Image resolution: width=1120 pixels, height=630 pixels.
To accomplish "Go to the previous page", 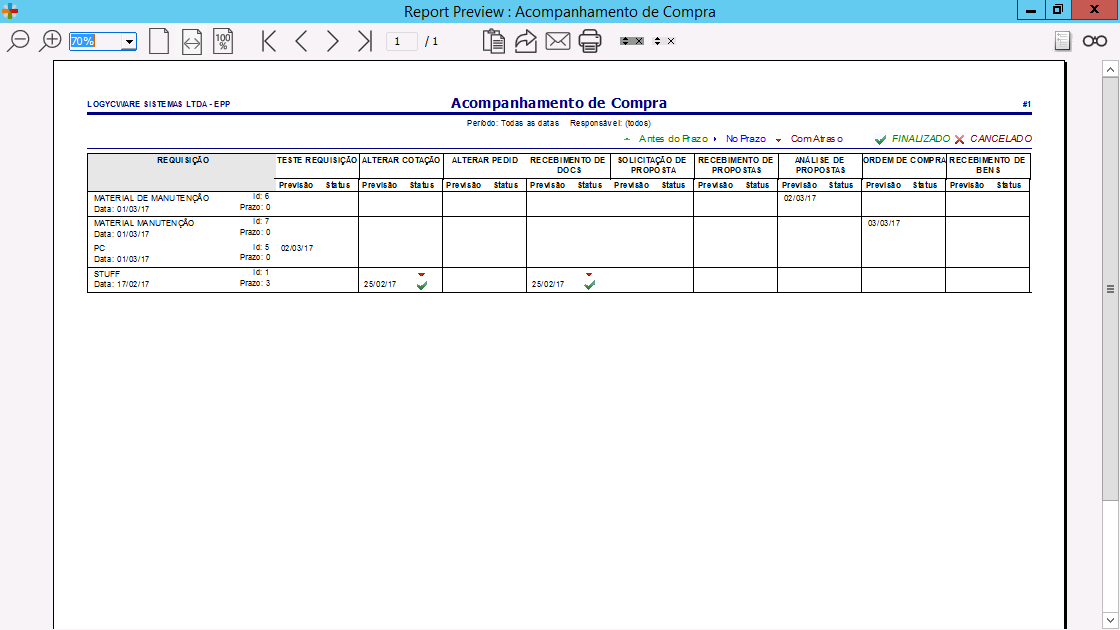I will coord(300,41).
